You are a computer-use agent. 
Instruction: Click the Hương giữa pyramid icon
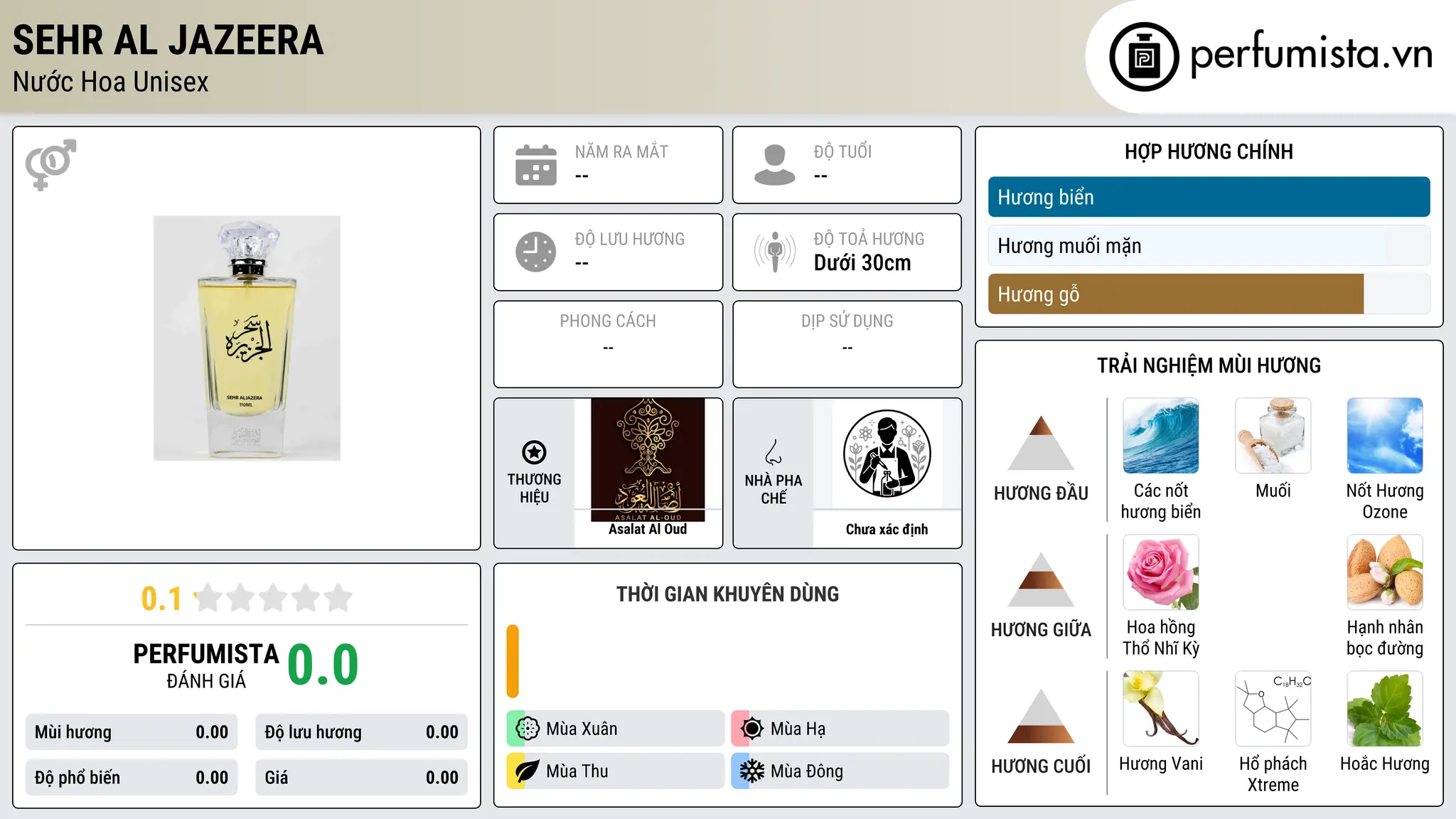point(1041,579)
